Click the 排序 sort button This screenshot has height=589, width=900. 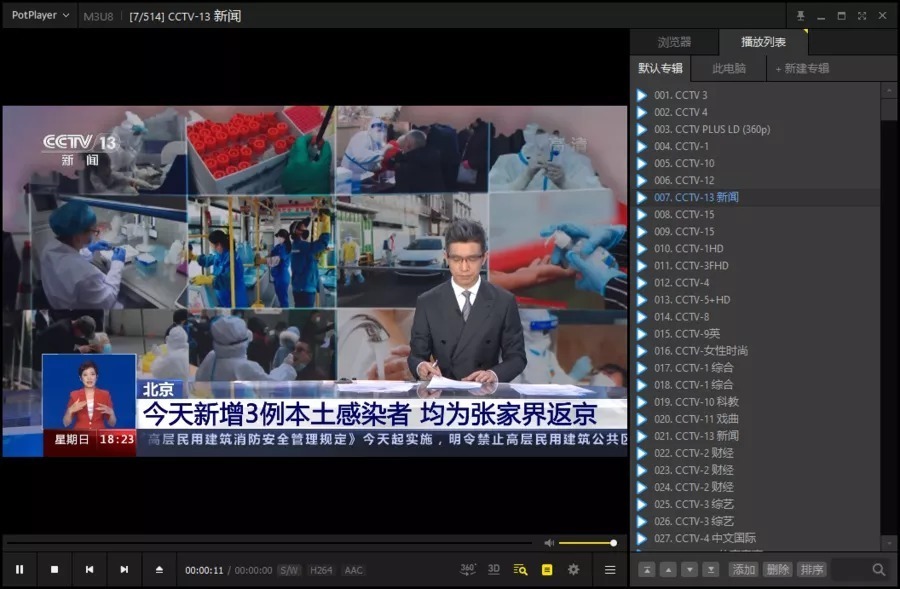(812, 569)
